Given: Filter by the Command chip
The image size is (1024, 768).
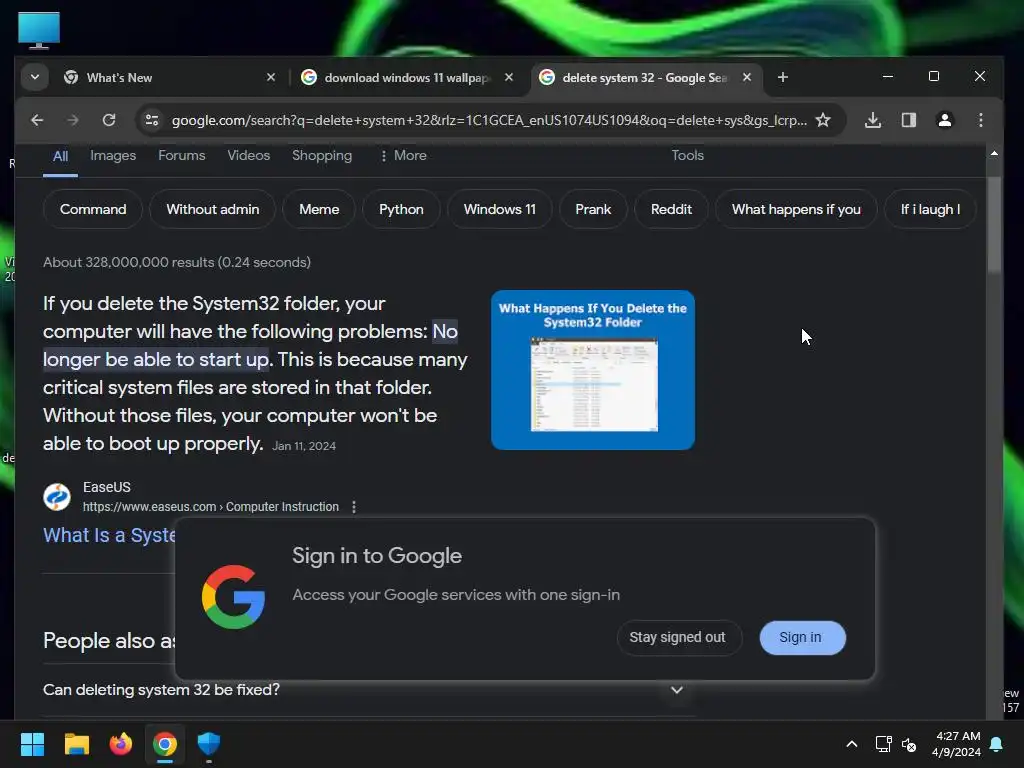Looking at the screenshot, I should coord(93,209).
